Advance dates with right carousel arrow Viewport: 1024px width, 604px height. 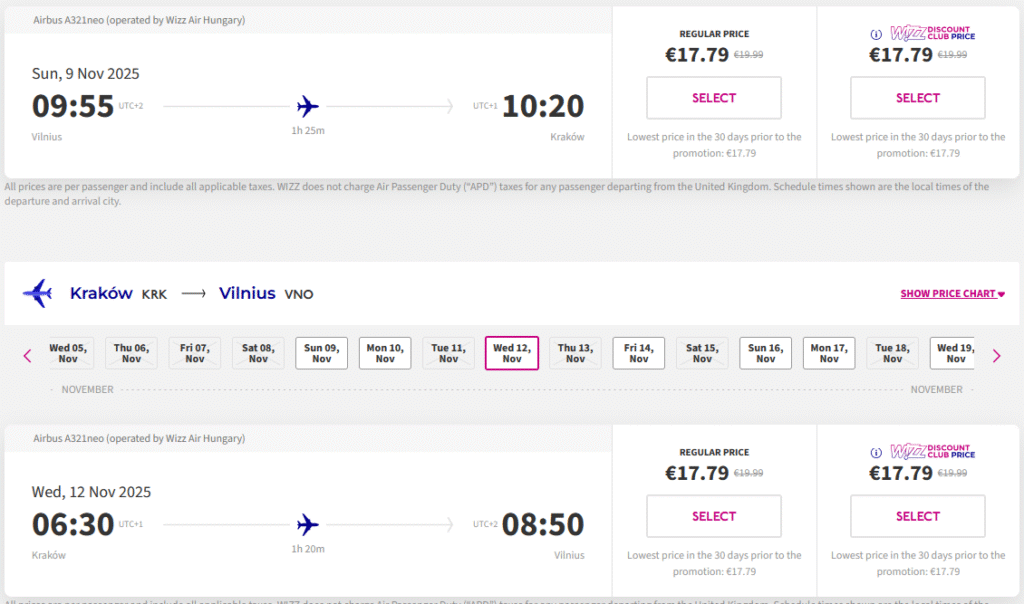coord(996,355)
